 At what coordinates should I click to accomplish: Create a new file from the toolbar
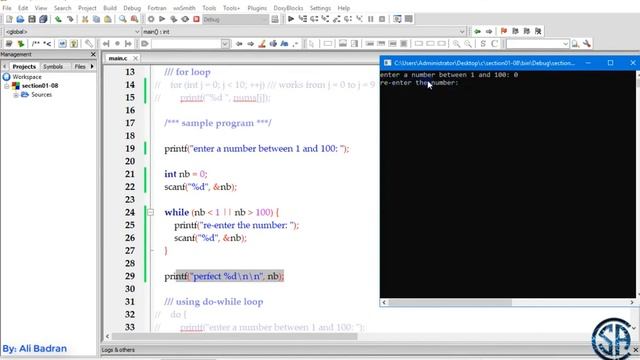point(9,19)
